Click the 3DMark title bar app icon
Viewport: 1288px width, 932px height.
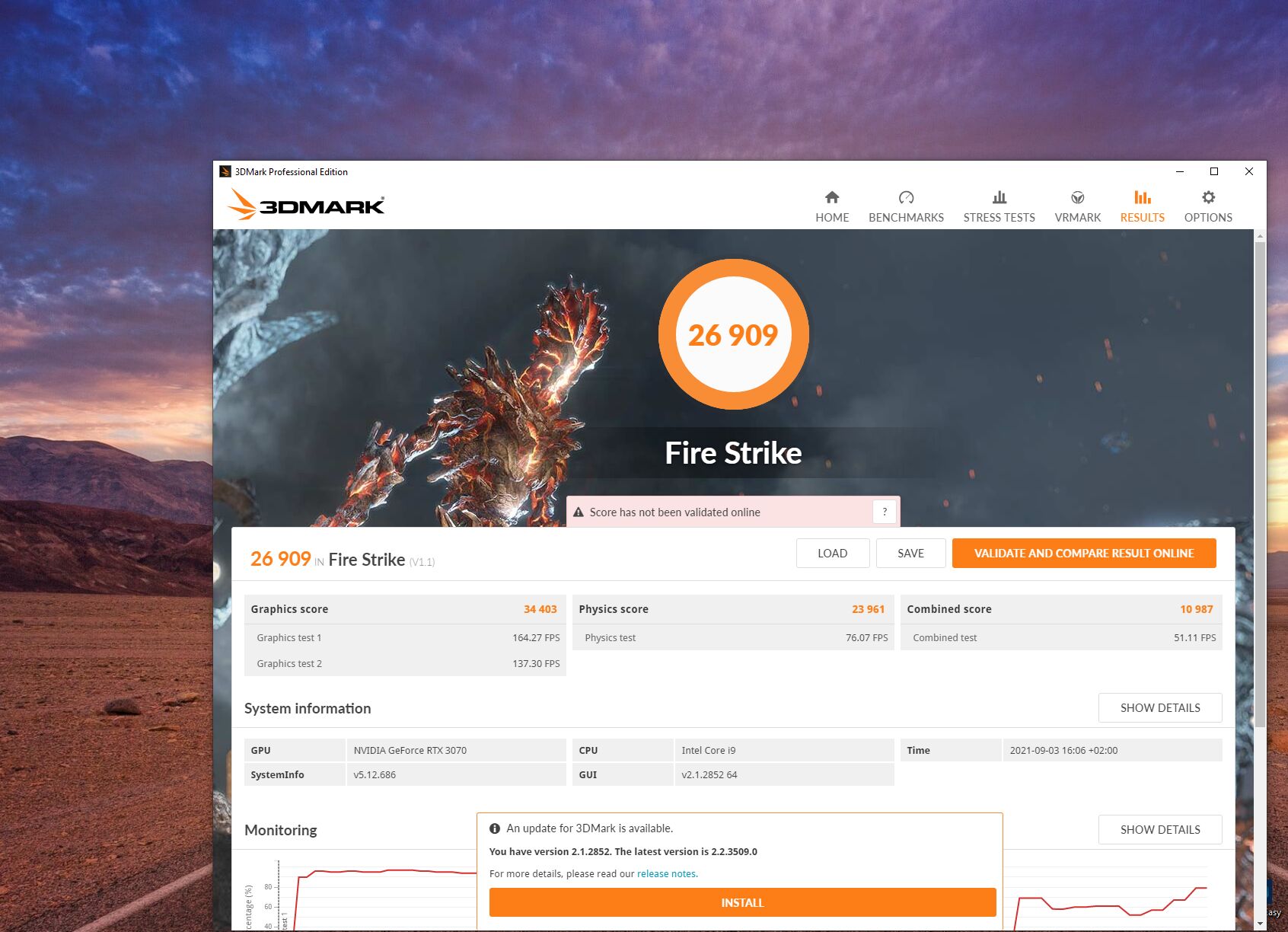tap(225, 171)
